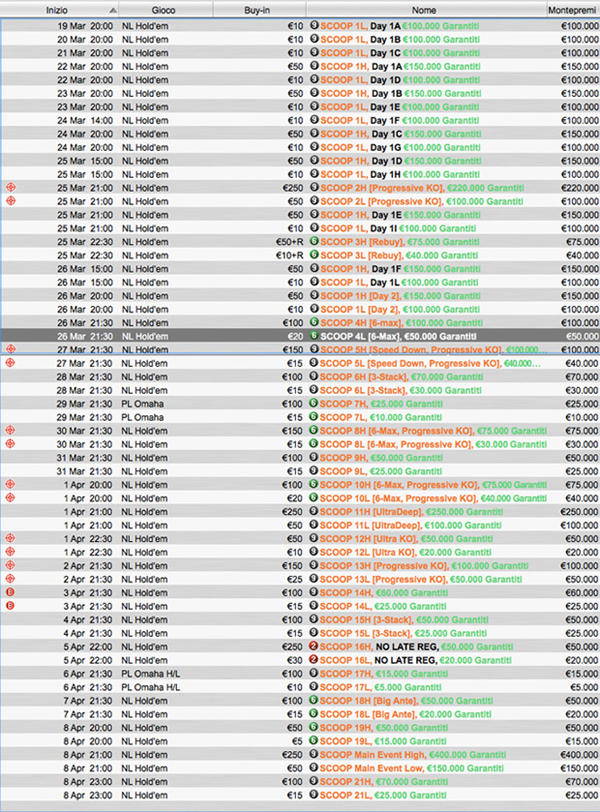Select 'SCOOP 1L [Day 2]' tournament
Screen dimensions: 600x812
400,309
